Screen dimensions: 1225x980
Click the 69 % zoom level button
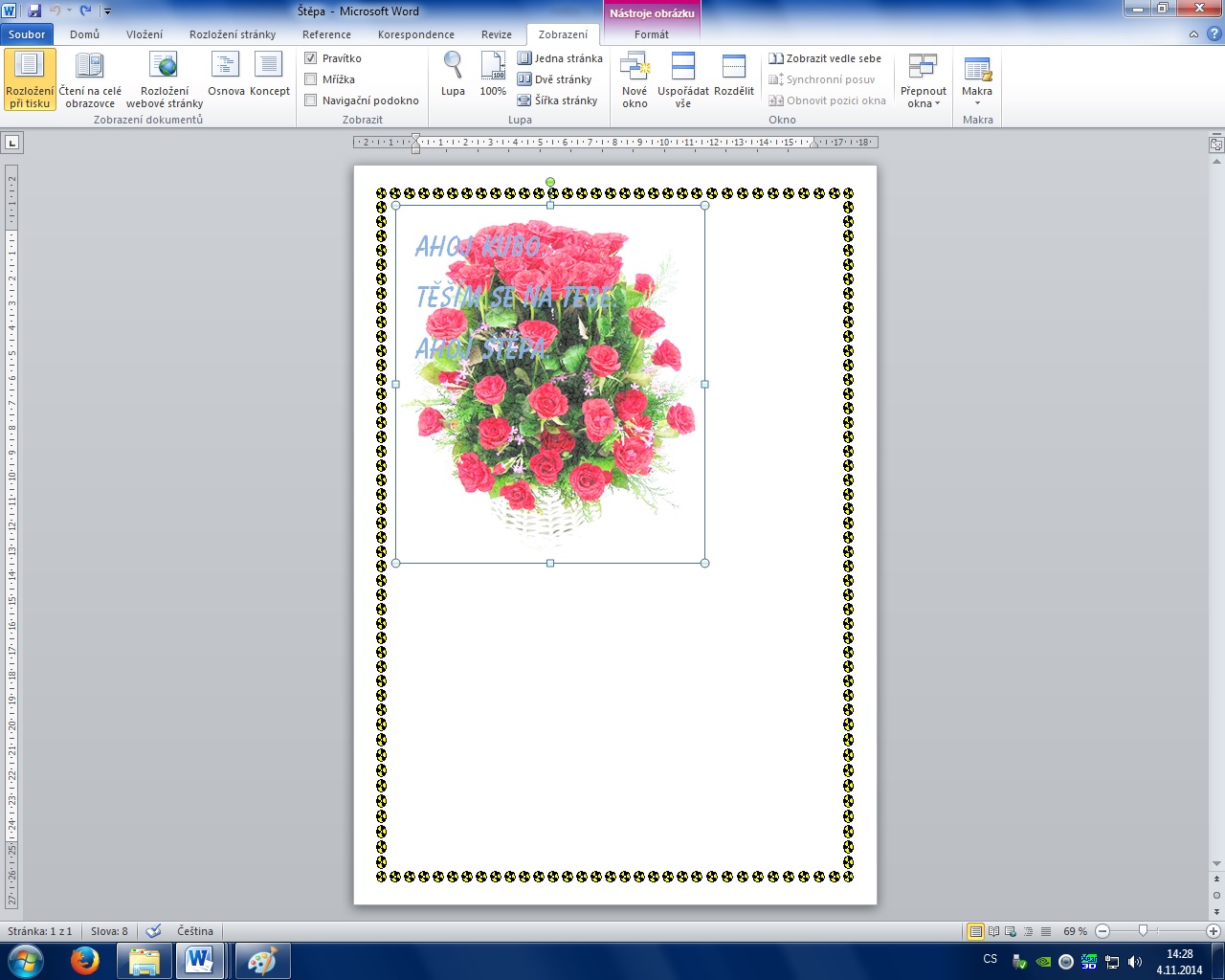coord(1076,931)
